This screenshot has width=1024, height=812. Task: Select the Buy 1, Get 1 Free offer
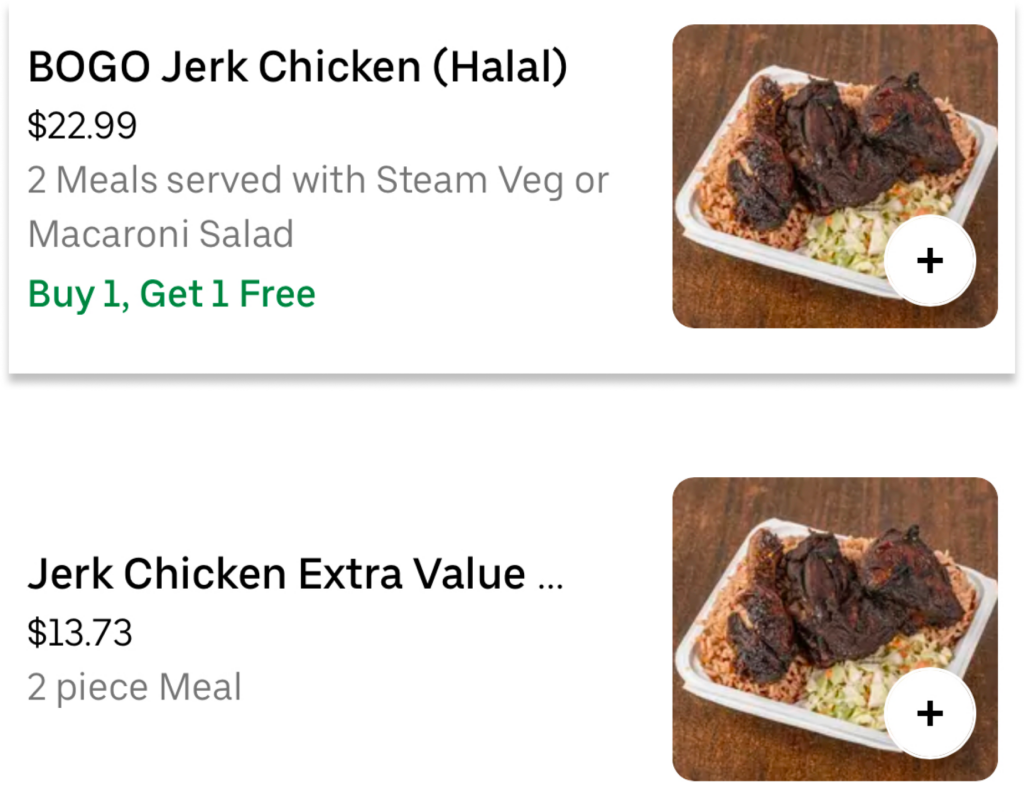[x=172, y=294]
